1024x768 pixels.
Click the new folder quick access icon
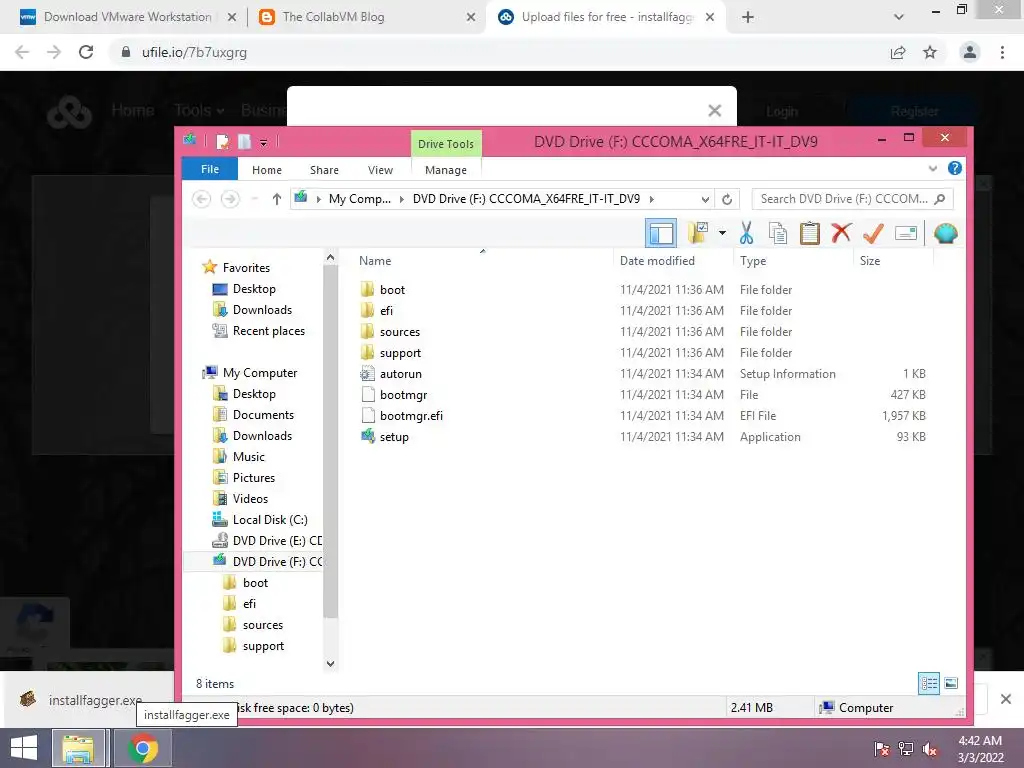244,142
